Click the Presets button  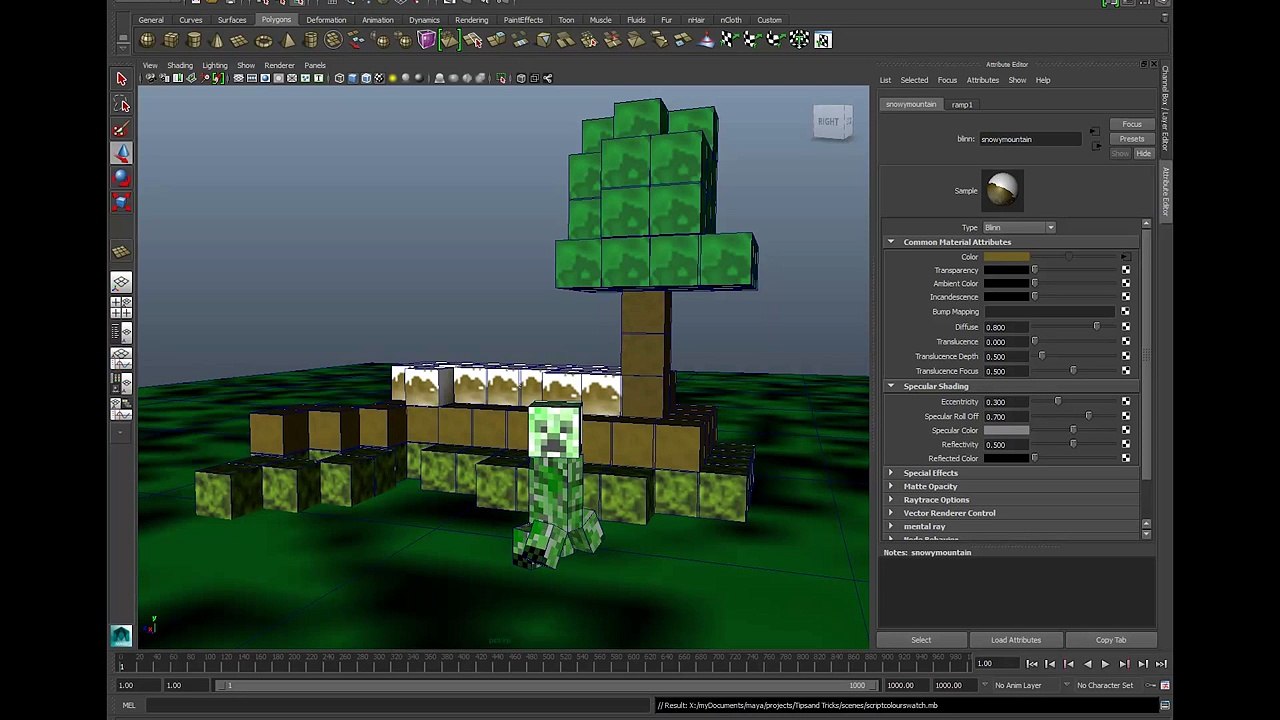1132,139
